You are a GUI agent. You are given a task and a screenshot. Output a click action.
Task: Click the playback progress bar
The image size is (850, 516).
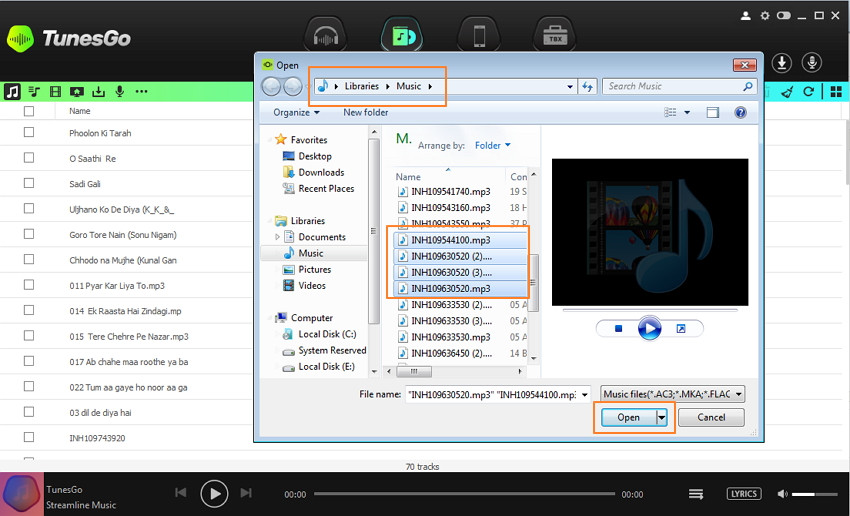[464, 494]
